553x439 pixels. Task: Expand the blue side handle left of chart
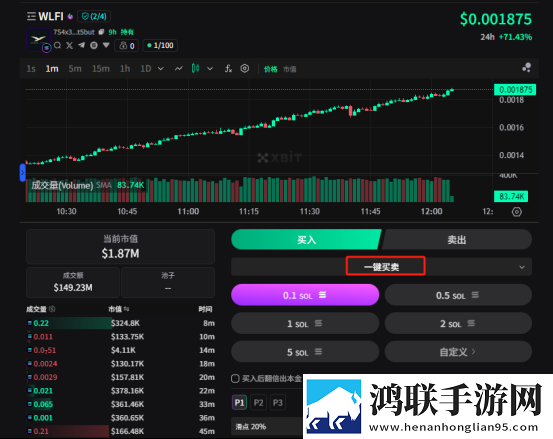22,172
